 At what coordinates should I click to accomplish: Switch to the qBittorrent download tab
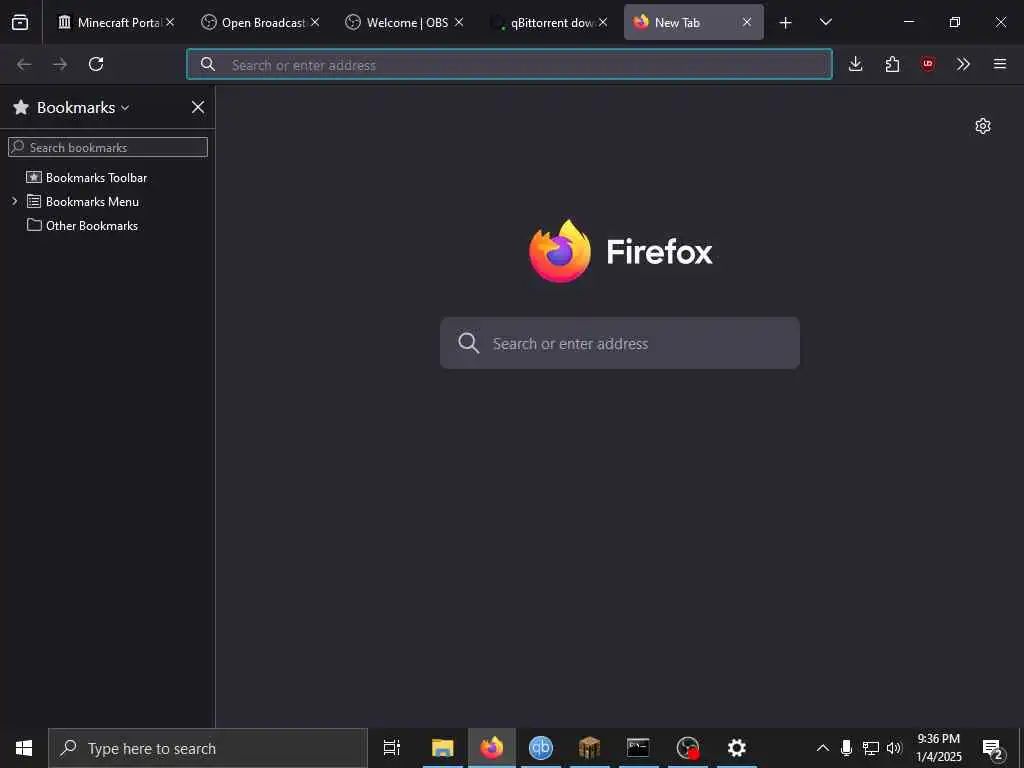pos(549,22)
